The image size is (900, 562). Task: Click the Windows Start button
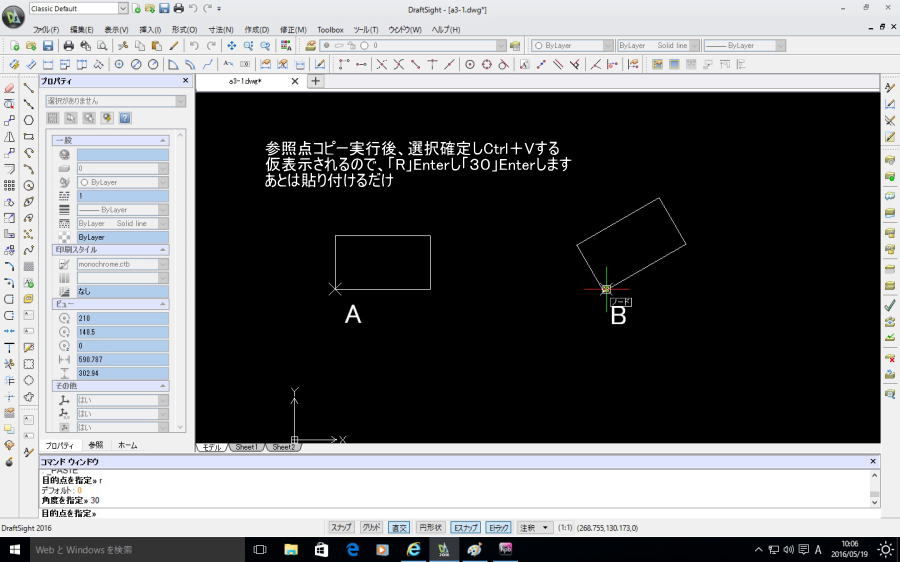click(14, 549)
